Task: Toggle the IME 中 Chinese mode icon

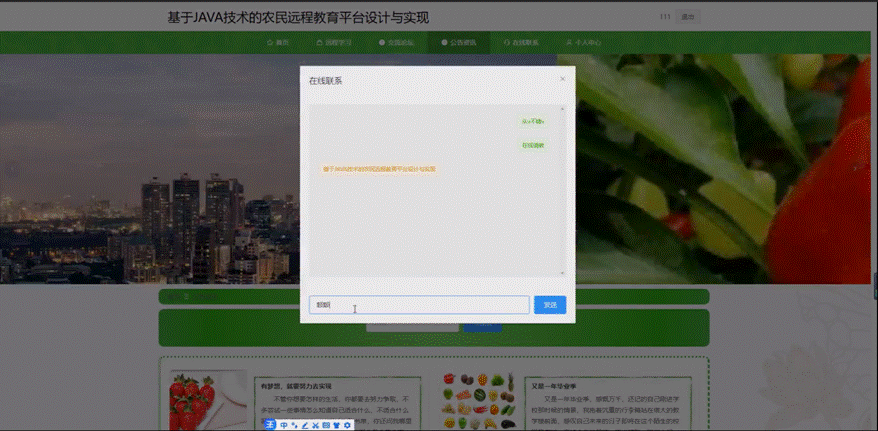Action: (x=284, y=425)
